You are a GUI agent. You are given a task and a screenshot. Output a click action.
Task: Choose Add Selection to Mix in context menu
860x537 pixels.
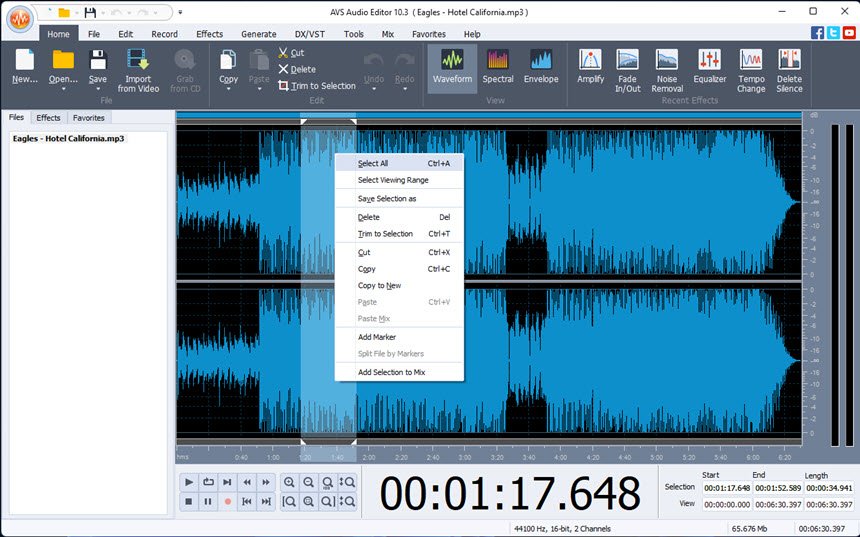399,372
